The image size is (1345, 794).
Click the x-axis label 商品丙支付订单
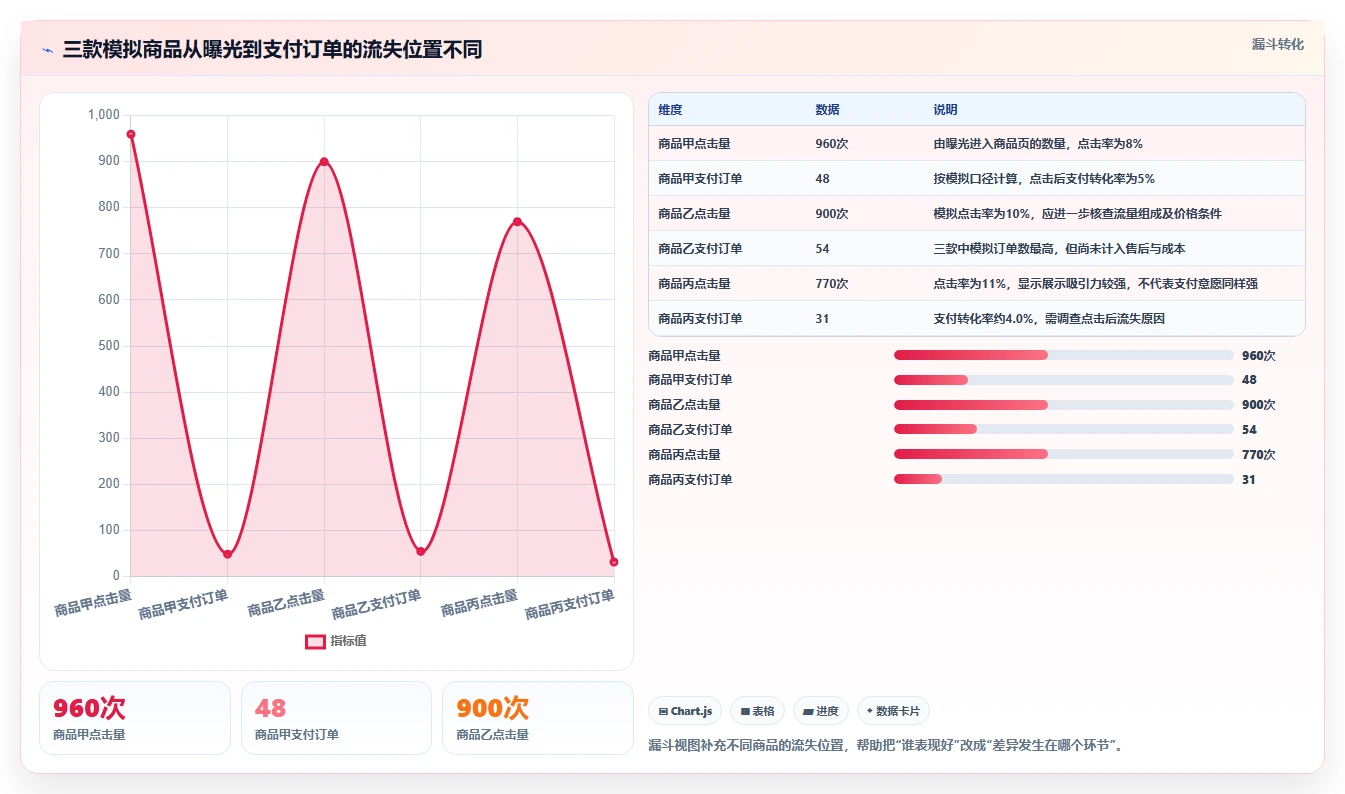[x=570, y=604]
